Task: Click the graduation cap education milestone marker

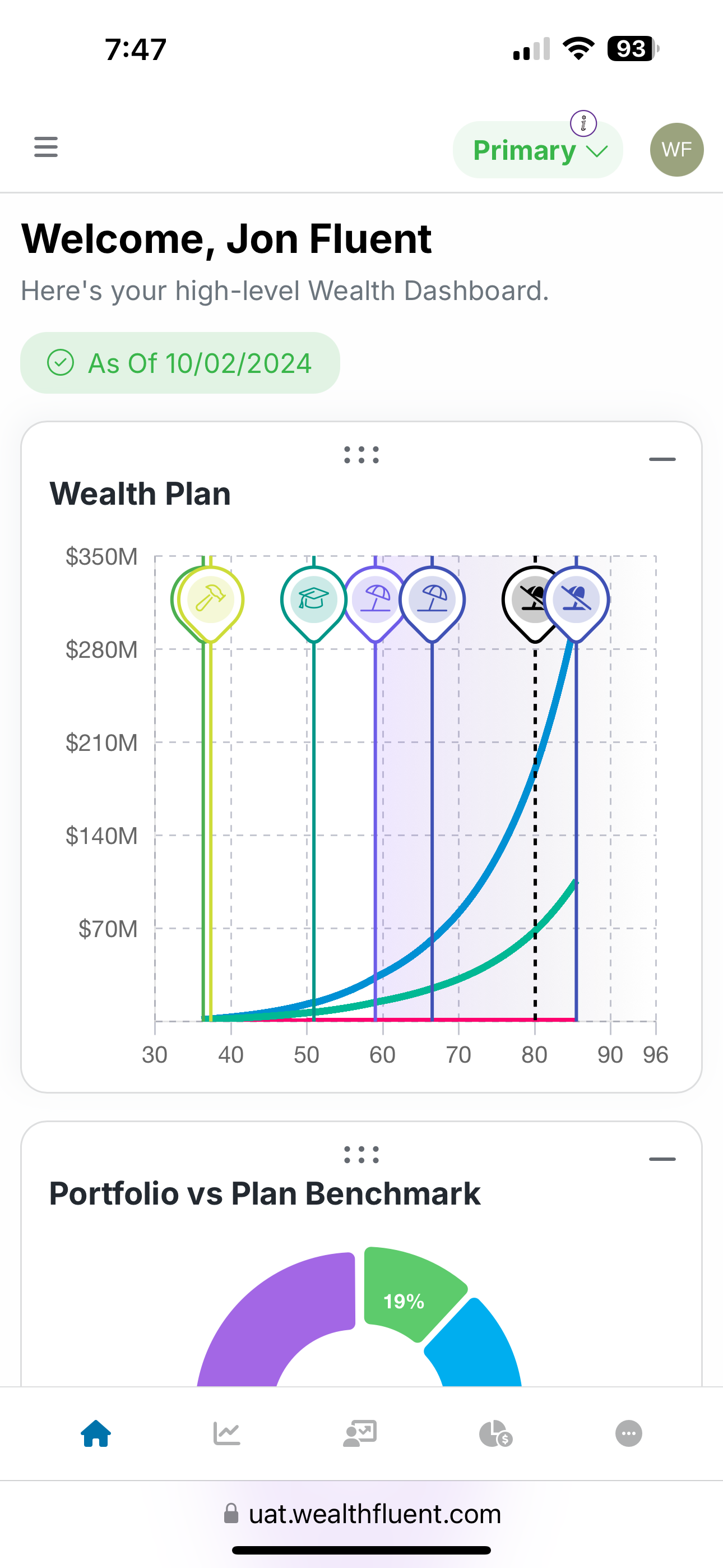Action: [x=313, y=599]
